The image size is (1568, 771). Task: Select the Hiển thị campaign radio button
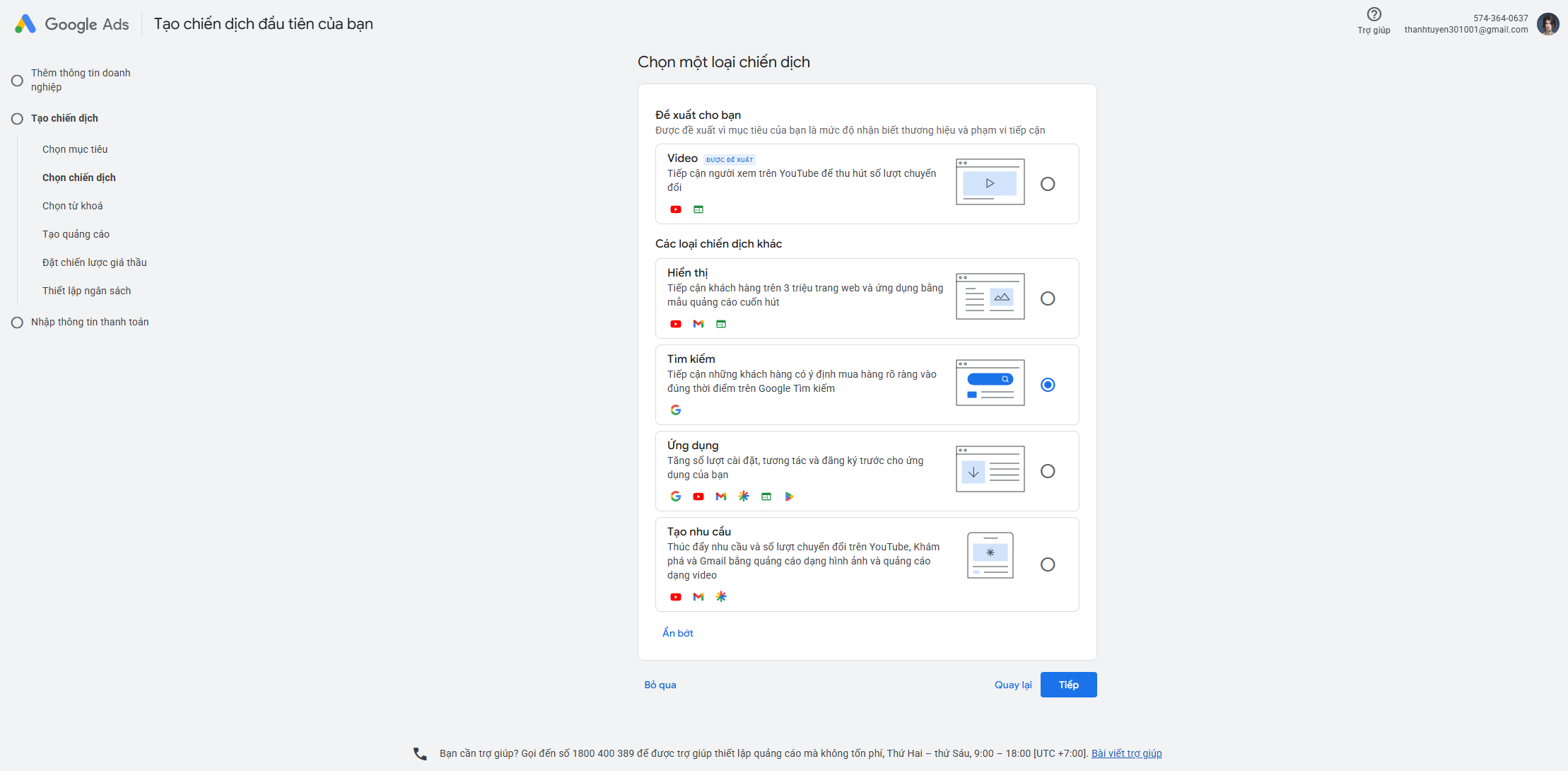tap(1048, 298)
